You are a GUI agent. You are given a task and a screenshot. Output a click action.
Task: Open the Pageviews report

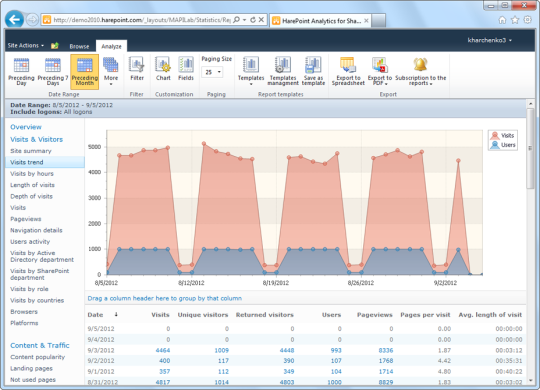(x=25, y=219)
